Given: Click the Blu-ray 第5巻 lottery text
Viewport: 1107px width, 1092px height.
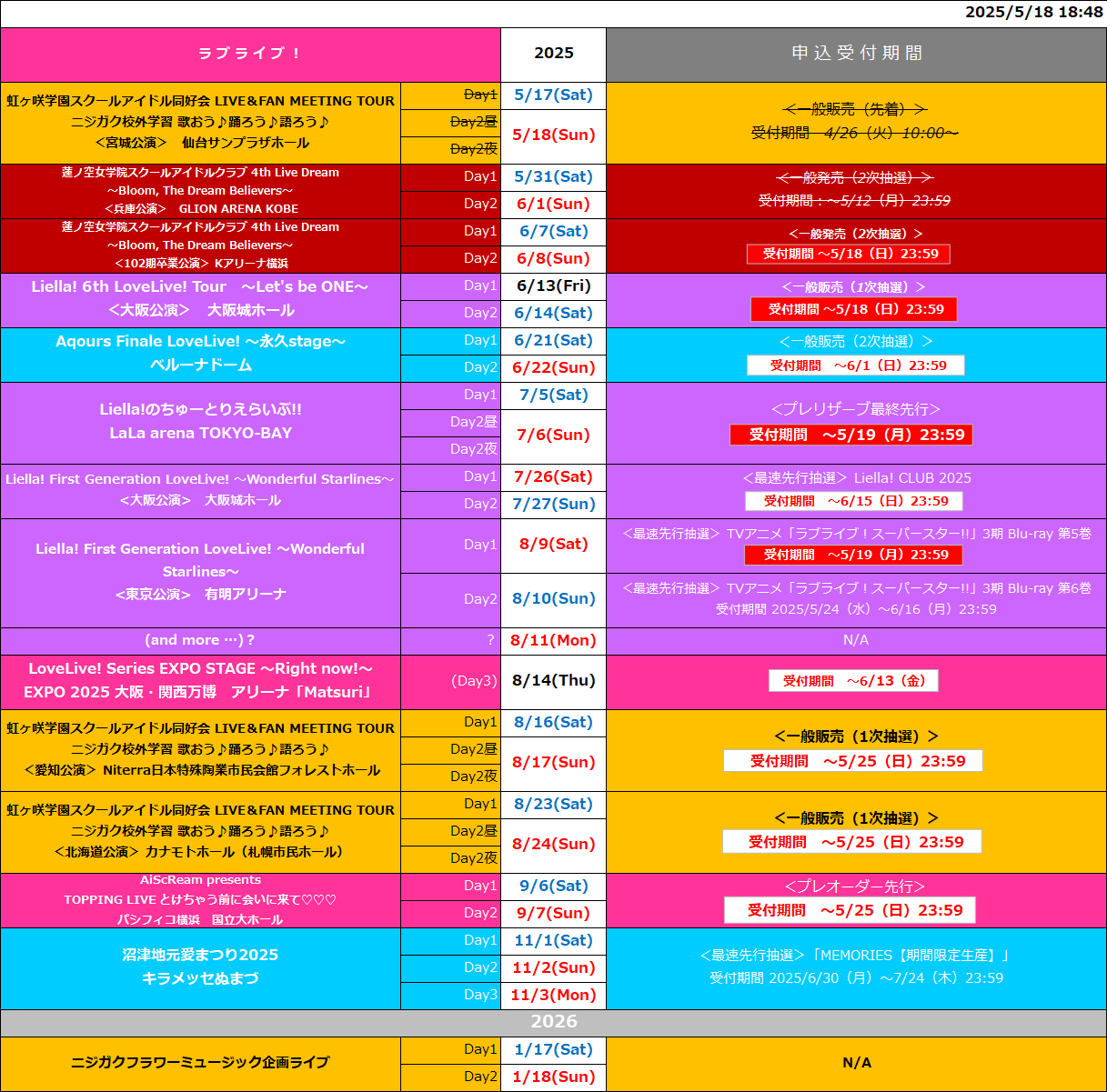Looking at the screenshot, I should click(x=856, y=535).
